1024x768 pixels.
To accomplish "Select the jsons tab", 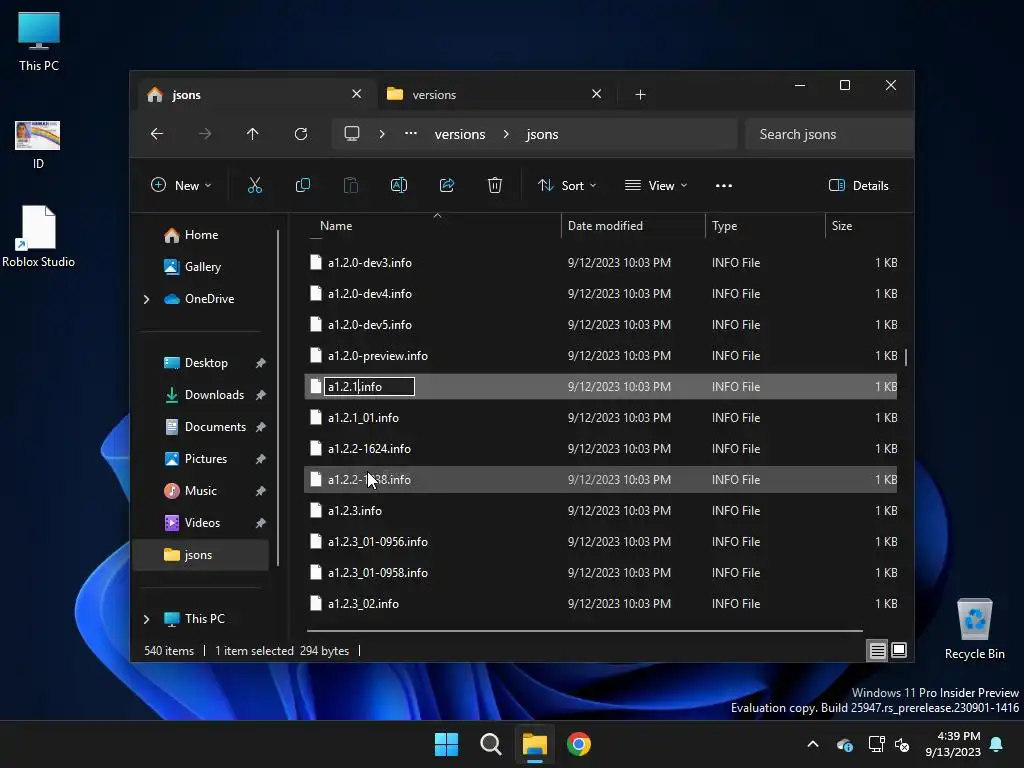I will 256,95.
